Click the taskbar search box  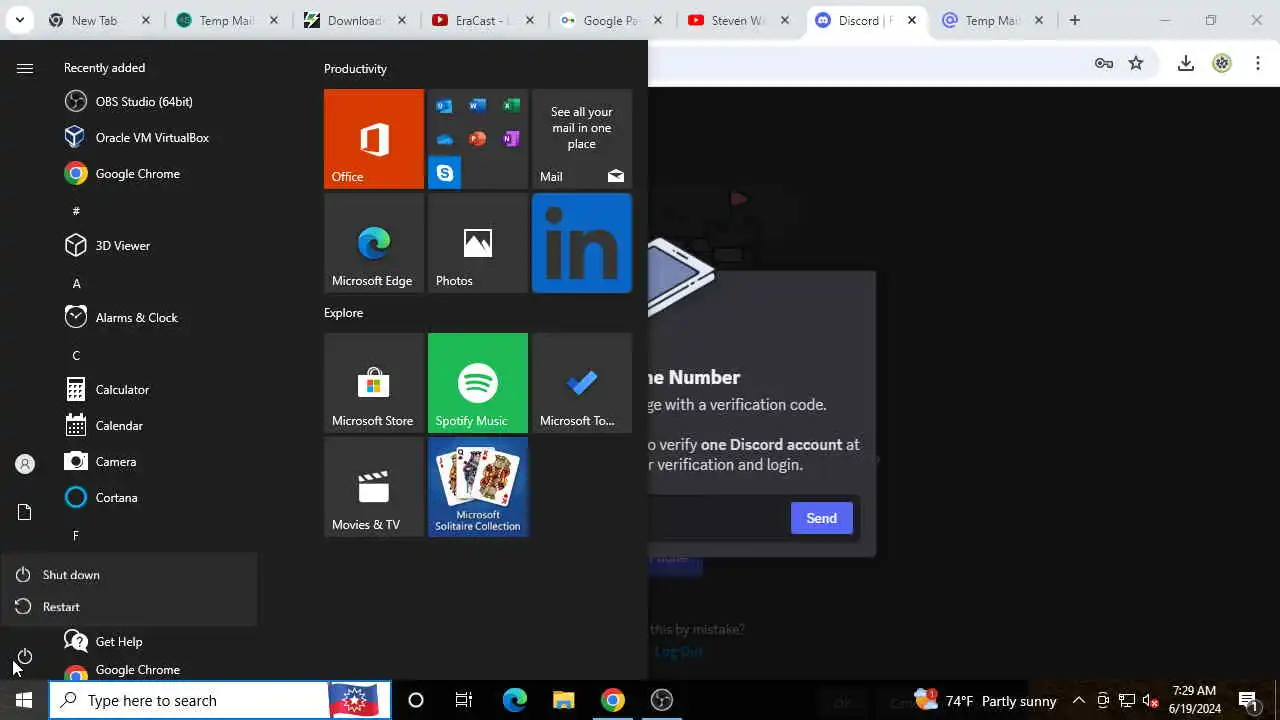220,700
